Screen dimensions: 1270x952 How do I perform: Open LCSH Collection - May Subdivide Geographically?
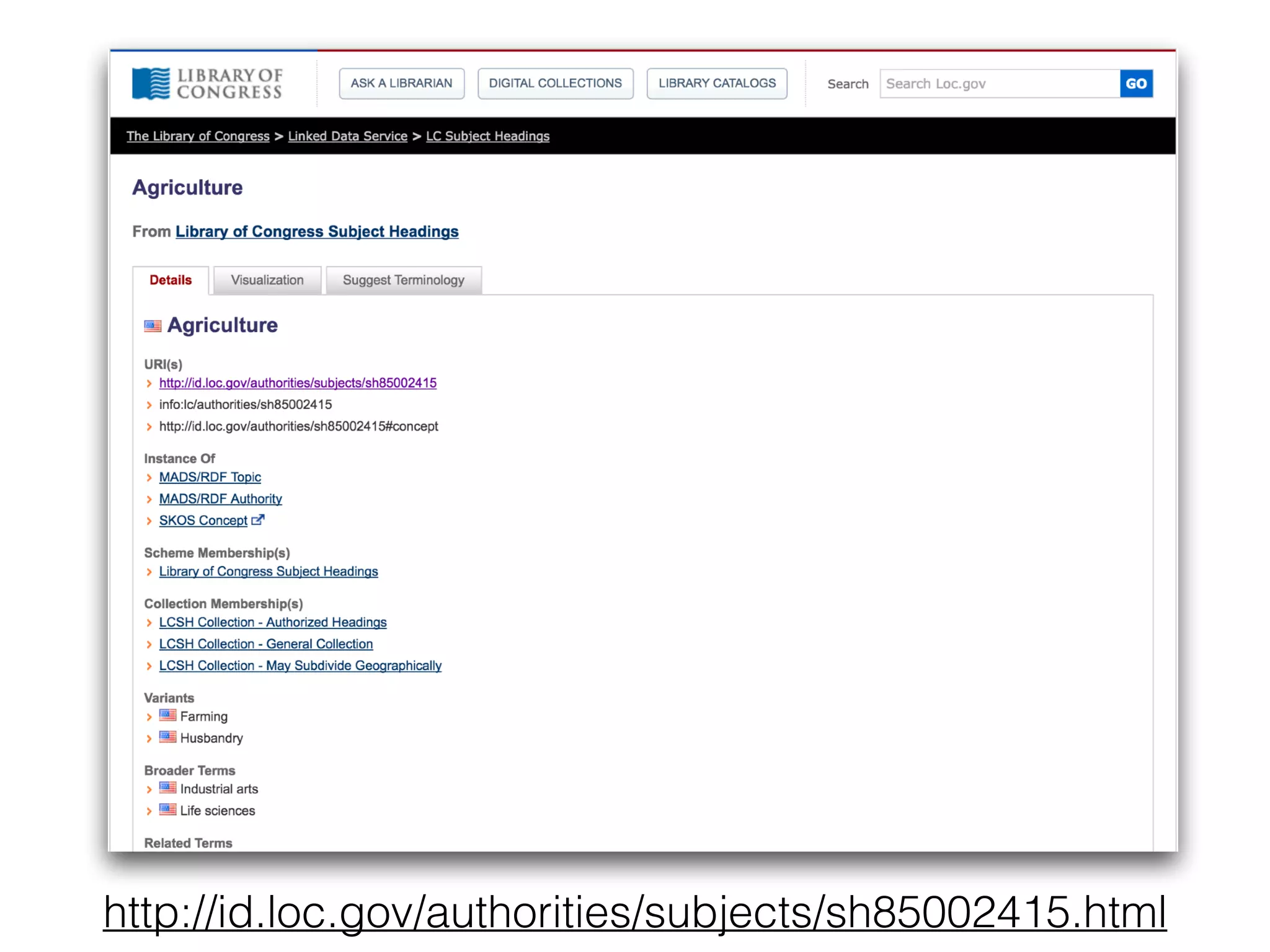pos(300,666)
